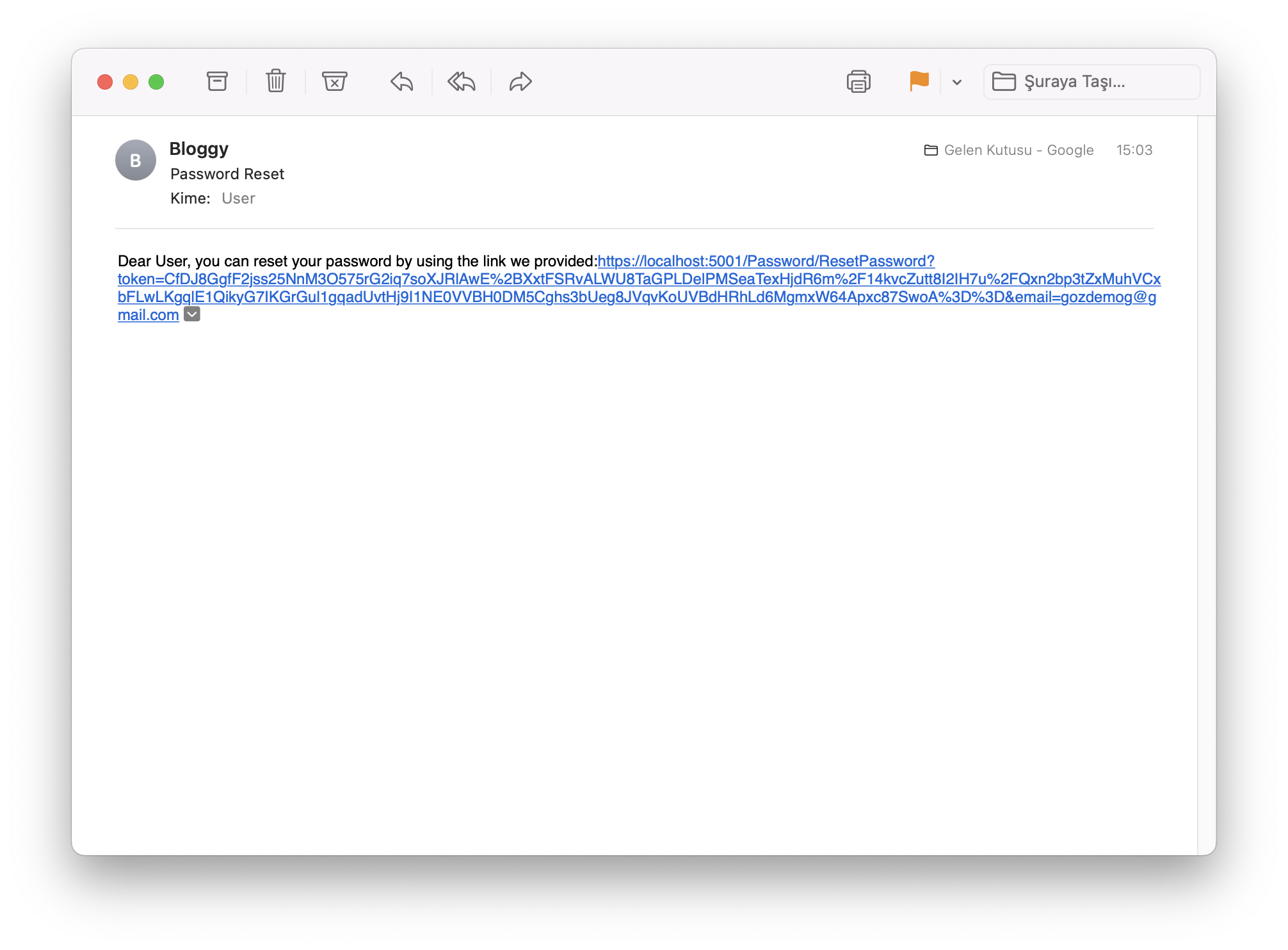Click the Bloggy sender name

[x=199, y=149]
